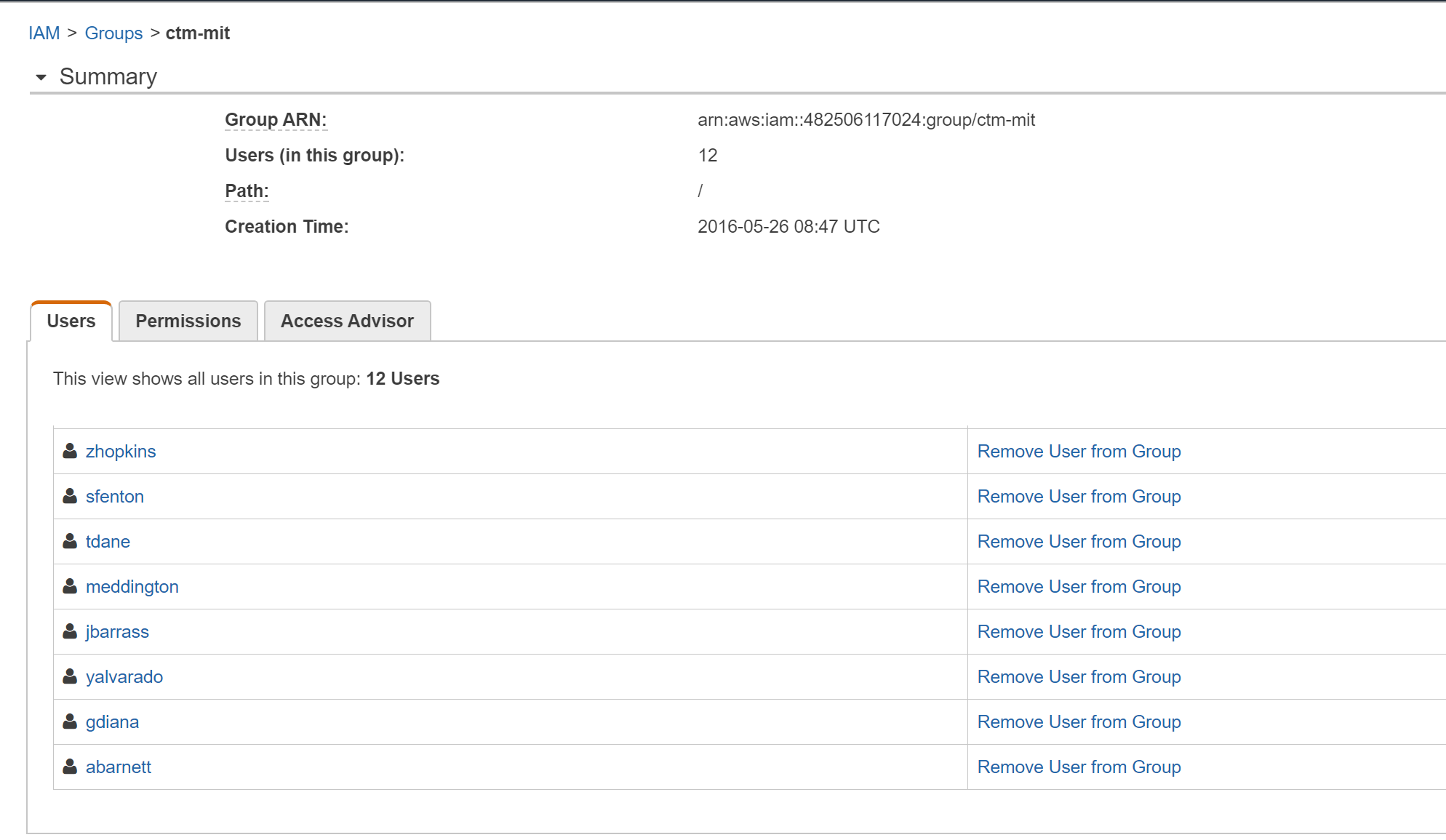Screen dimensions: 1446x840
Task: Click the user icon next to meddington
Action: tap(70, 586)
